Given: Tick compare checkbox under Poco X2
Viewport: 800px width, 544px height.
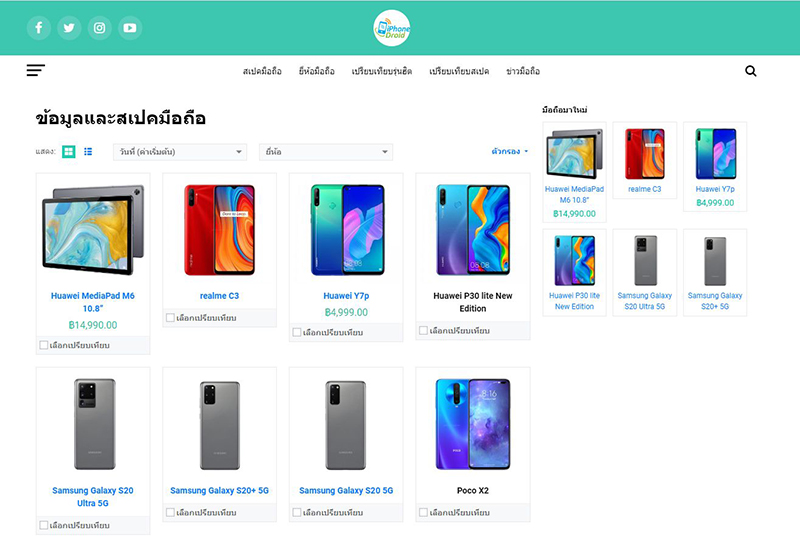Looking at the screenshot, I should [423, 512].
